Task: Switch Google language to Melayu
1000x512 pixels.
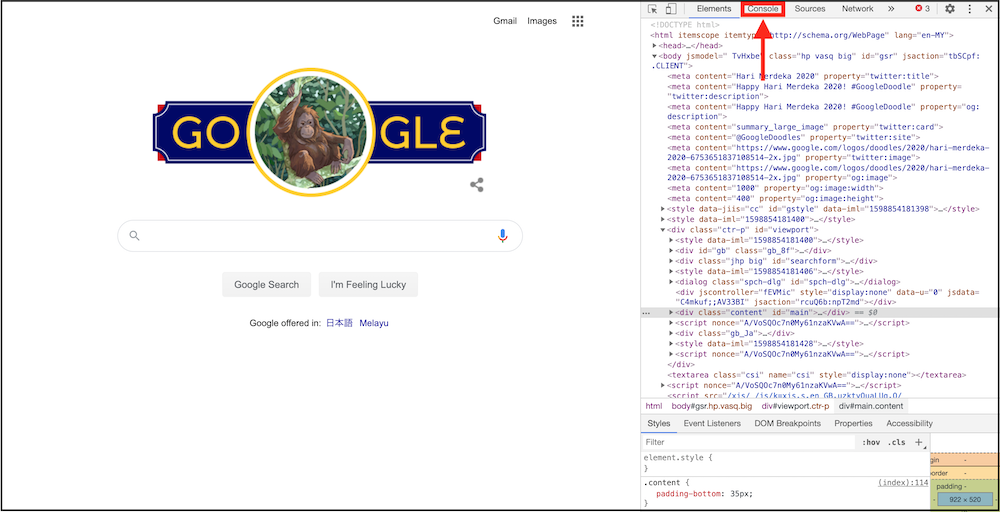Action: (x=374, y=323)
